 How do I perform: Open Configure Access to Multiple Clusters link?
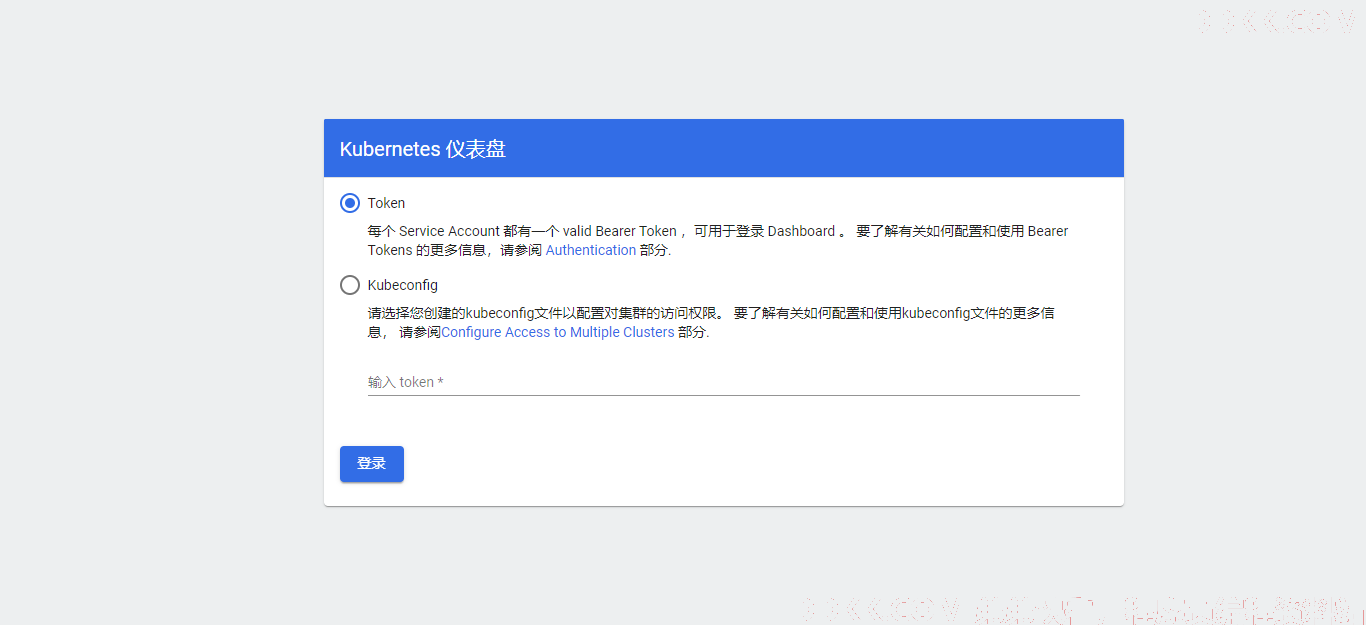[x=558, y=332]
